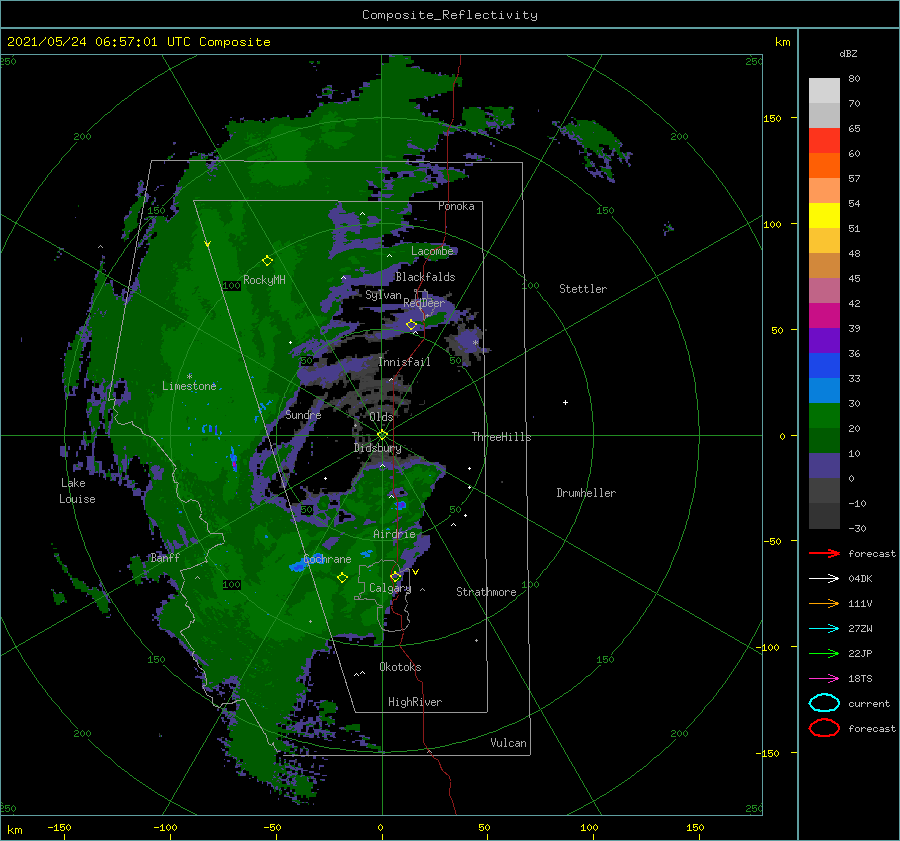Click the cyan 27ZW arrow icon

[824, 629]
